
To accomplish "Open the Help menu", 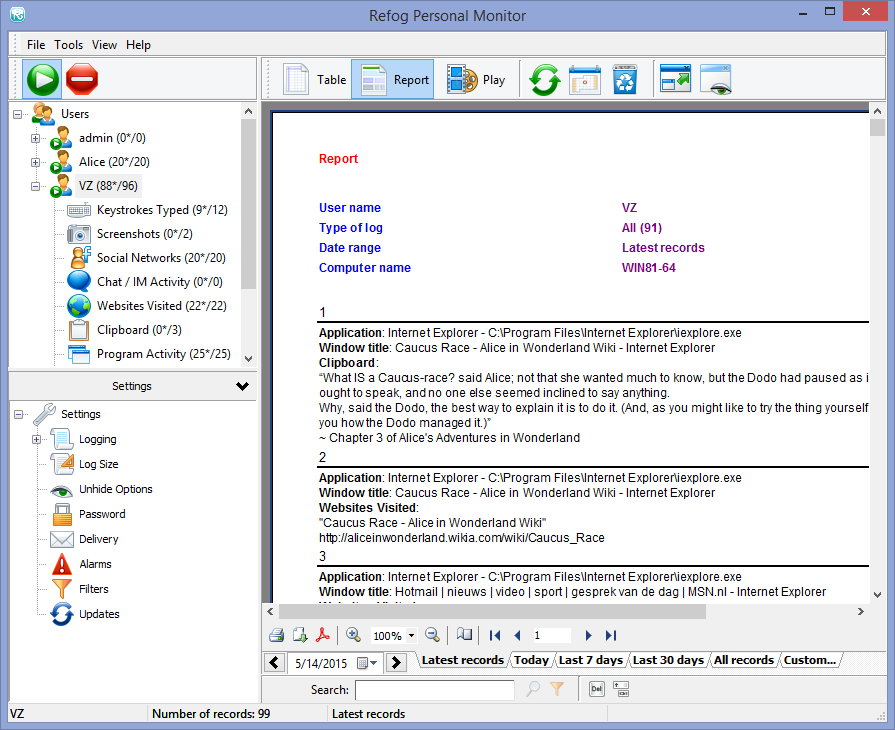I will [138, 45].
